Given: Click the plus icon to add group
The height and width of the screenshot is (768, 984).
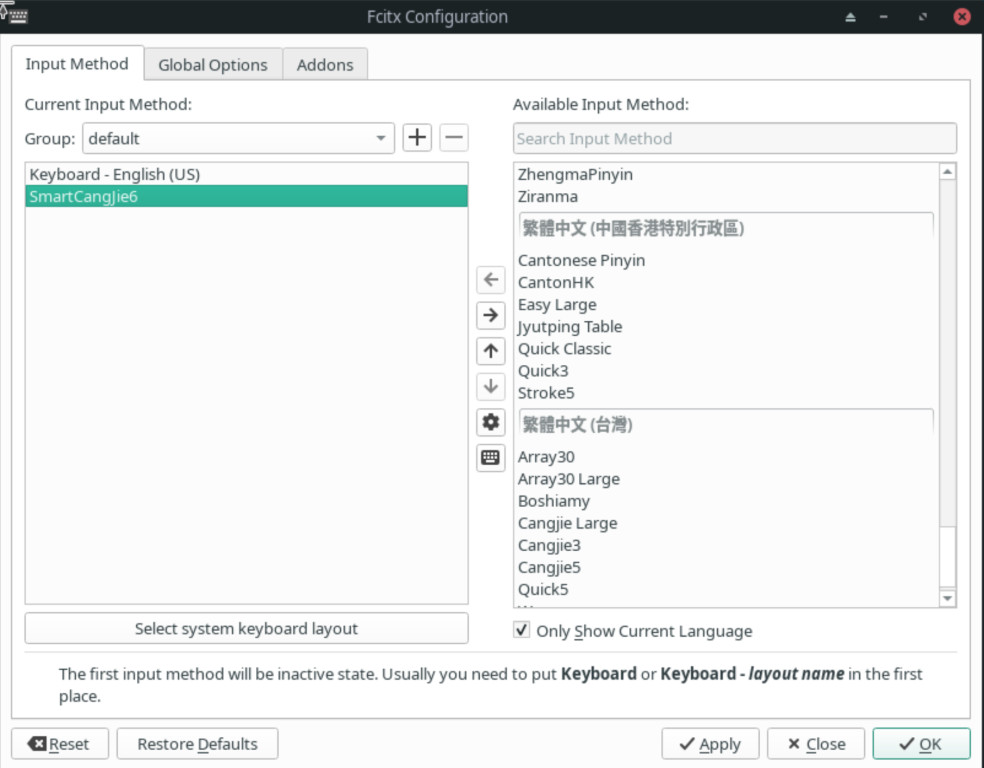Looking at the screenshot, I should tap(417, 138).
